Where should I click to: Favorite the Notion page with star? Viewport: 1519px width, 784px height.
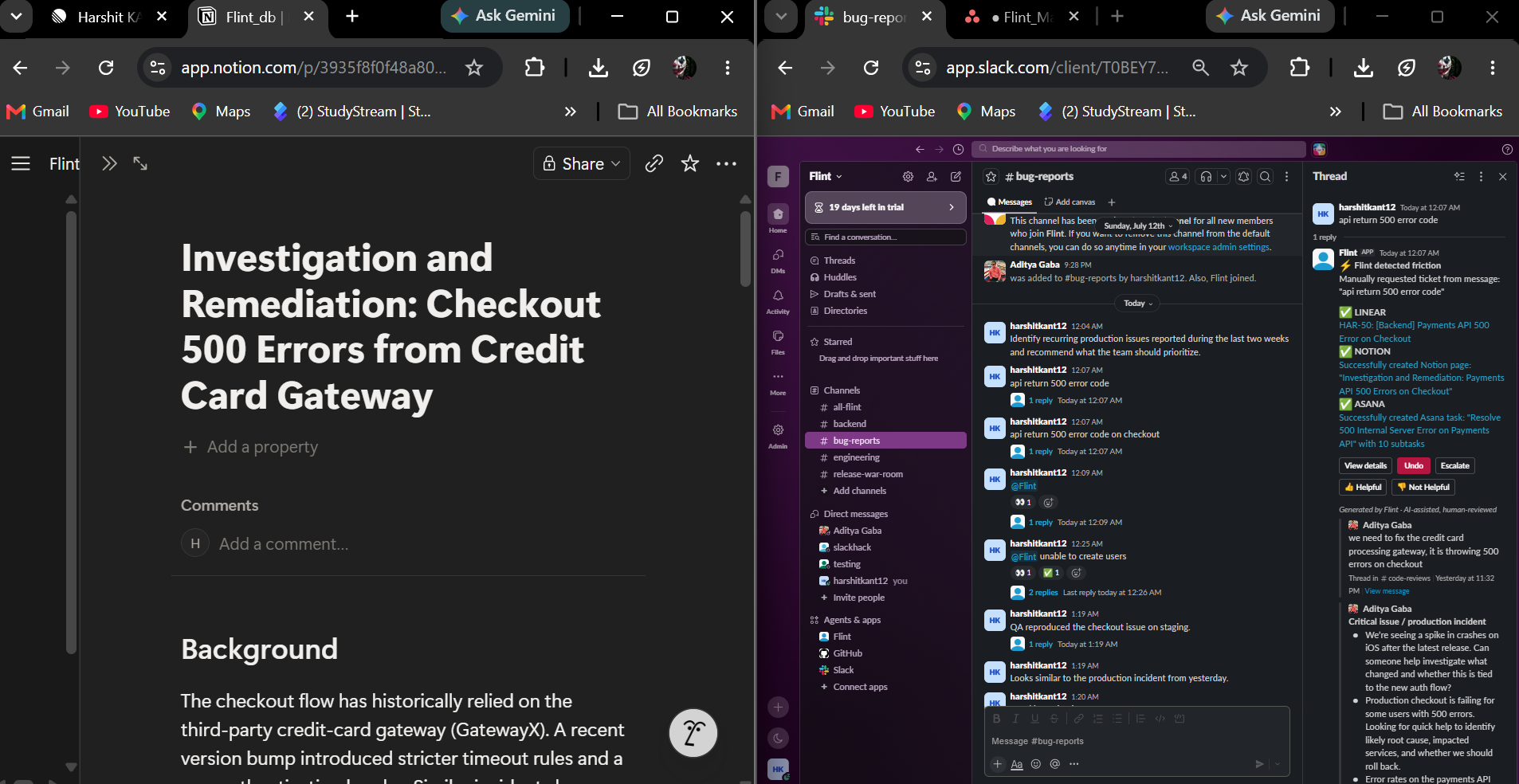690,163
